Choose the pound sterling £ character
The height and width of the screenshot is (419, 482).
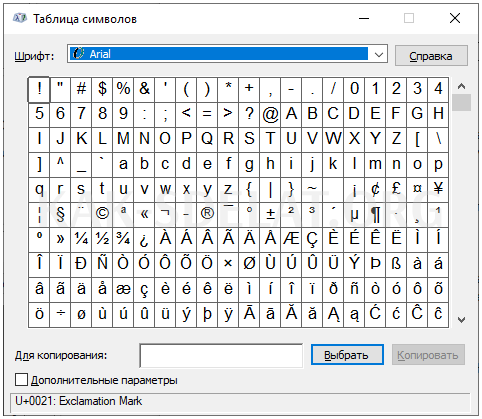[x=396, y=189]
